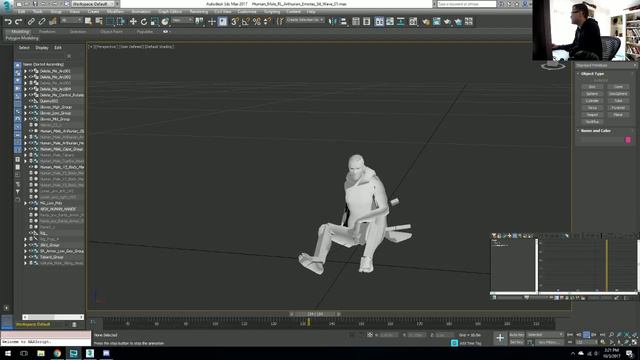Viewport: 640px width, 360px height.
Task: Toggle visibility of HG_Low_Poly
Action: click(31, 203)
